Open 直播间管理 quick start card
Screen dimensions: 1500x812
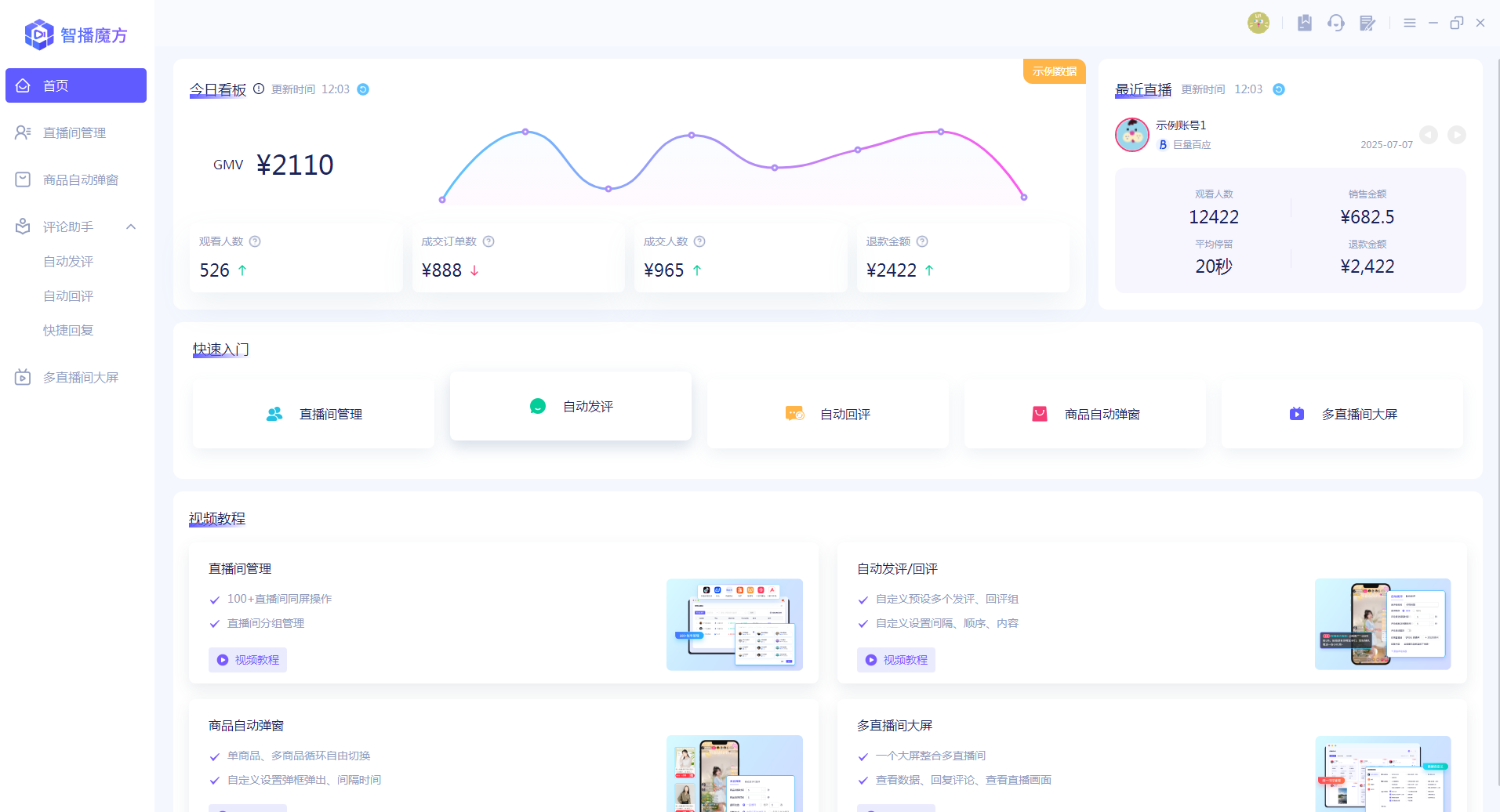click(x=314, y=414)
